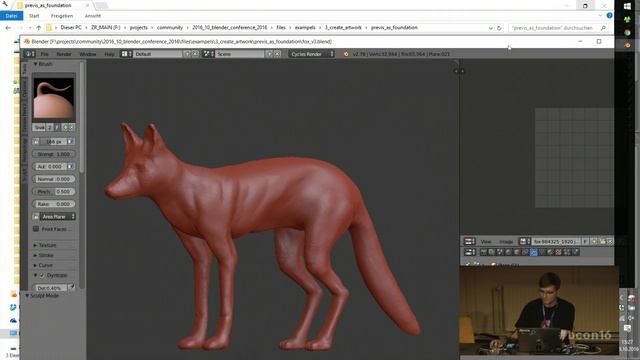Open the Ansicht ribbon tab
The image size is (640, 360).
[93, 16]
